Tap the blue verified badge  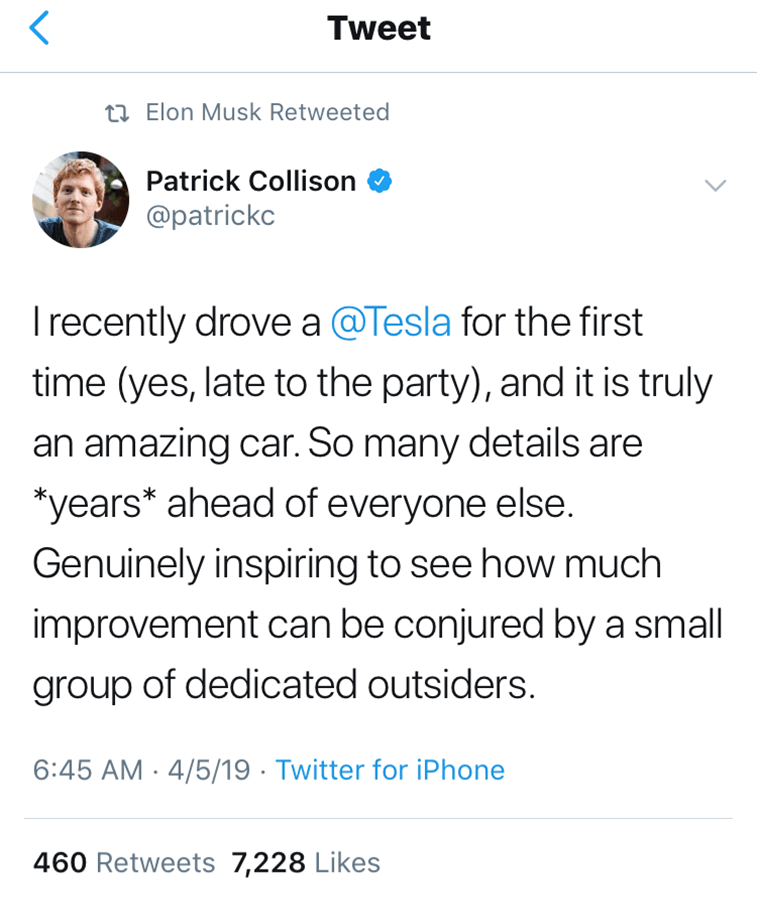coord(380,181)
